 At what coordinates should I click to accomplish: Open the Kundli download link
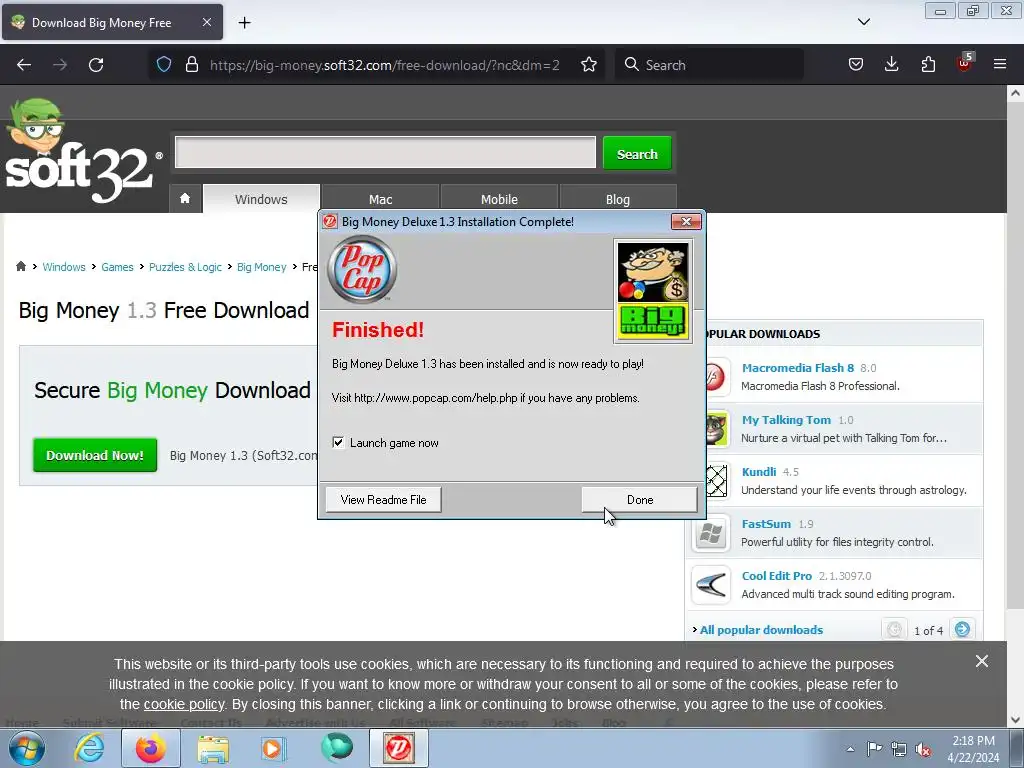point(759,472)
